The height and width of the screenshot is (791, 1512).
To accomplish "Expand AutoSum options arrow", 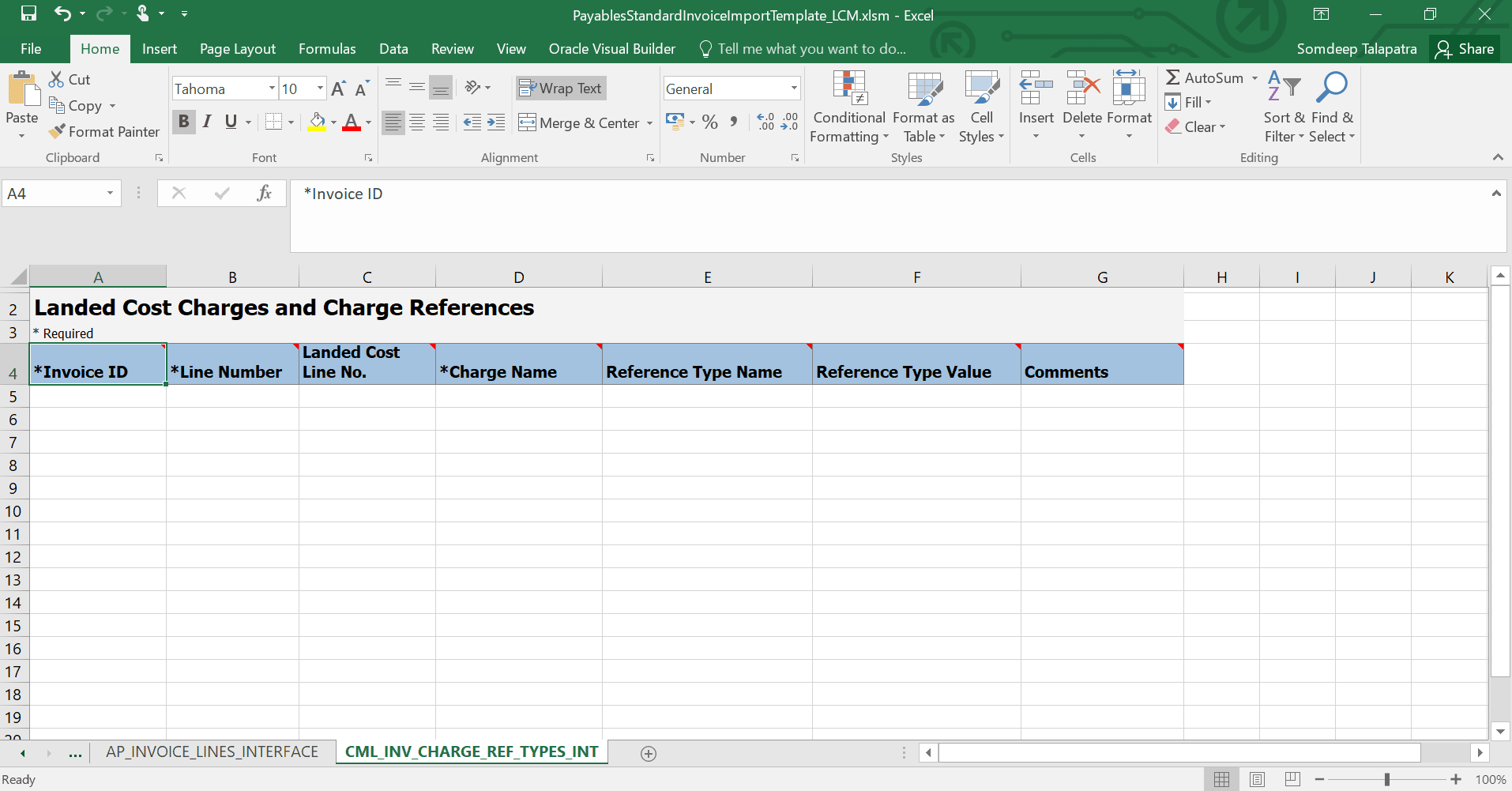I will click(x=1254, y=77).
